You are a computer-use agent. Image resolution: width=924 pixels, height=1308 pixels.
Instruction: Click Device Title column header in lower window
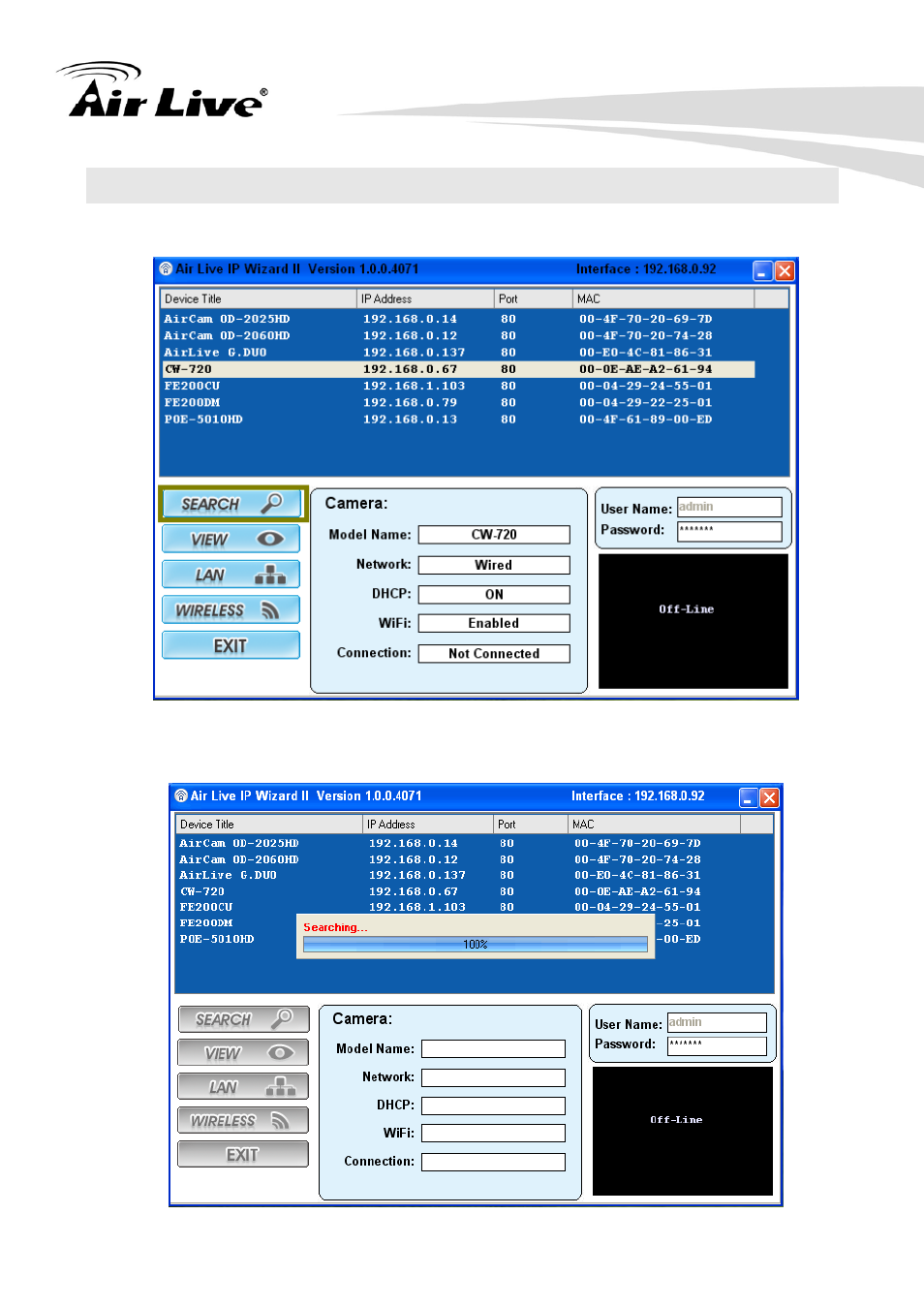coord(269,825)
